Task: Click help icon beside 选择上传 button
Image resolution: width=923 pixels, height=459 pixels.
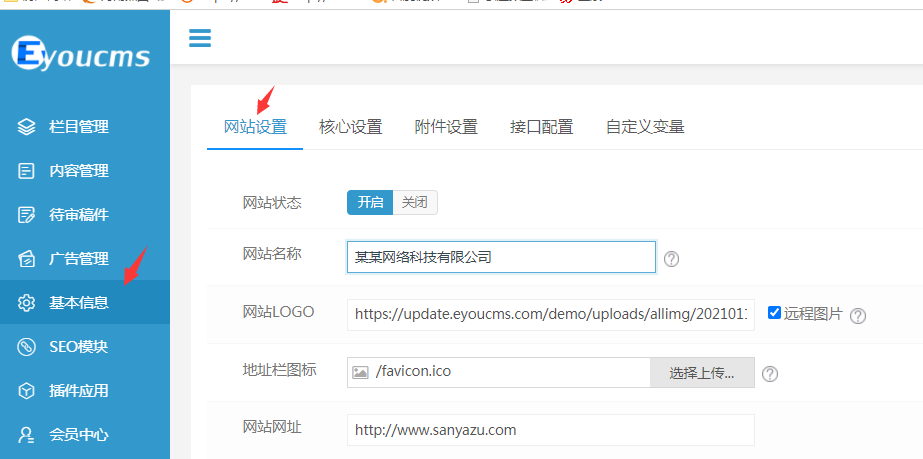Action: [770, 374]
